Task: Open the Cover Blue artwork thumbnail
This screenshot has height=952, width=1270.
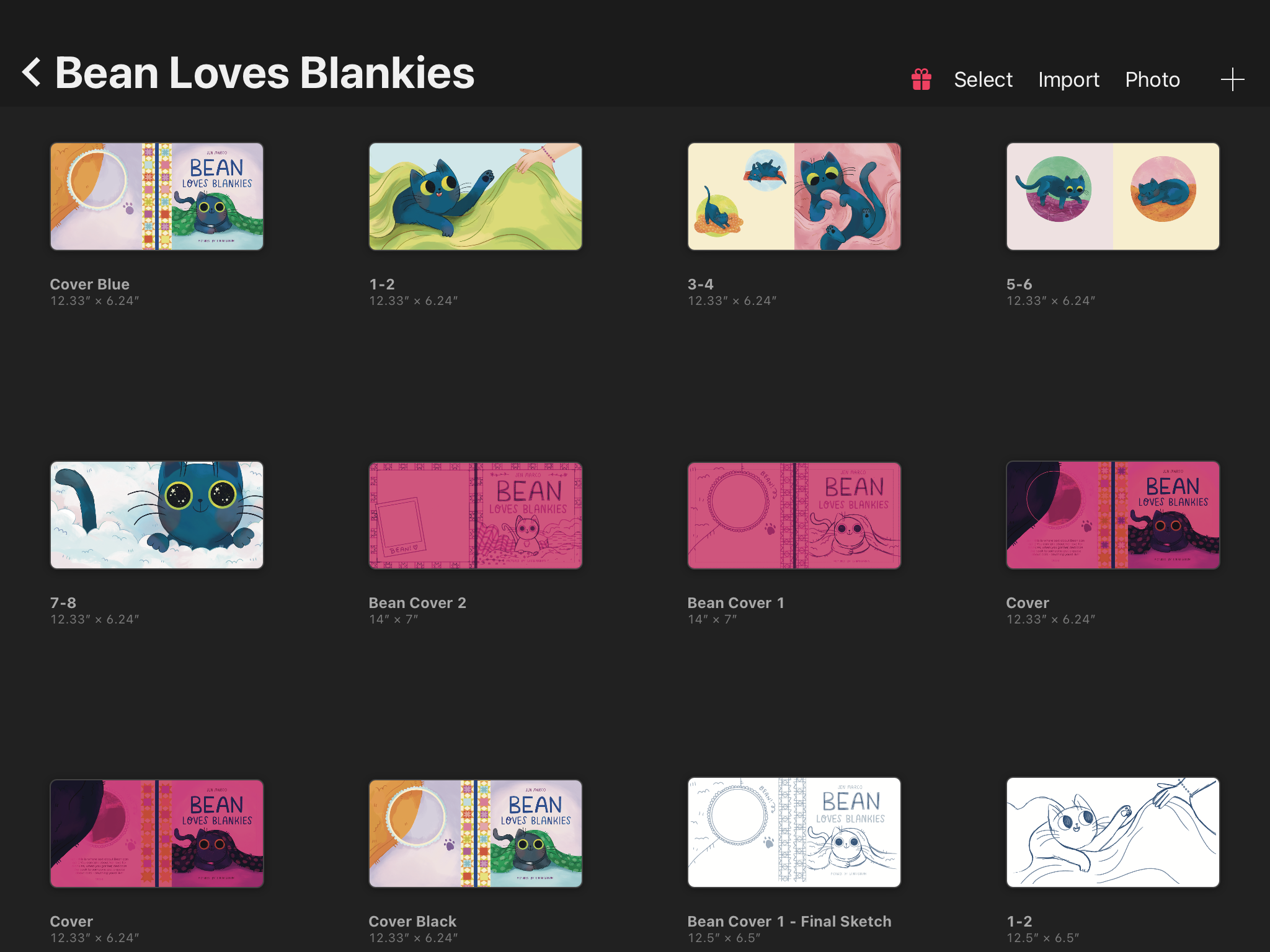Action: point(157,196)
